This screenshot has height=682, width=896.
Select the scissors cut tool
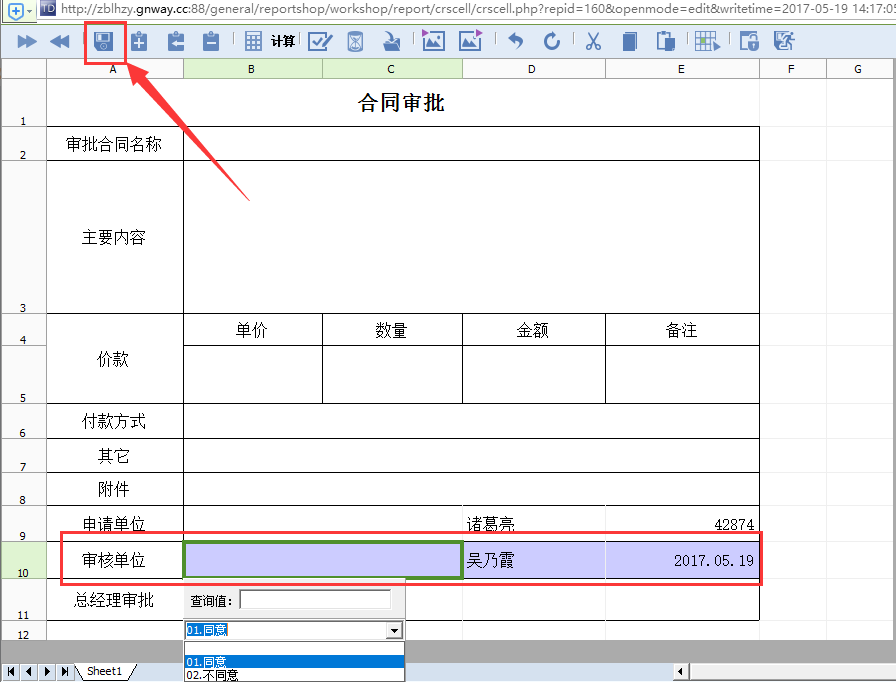click(592, 41)
